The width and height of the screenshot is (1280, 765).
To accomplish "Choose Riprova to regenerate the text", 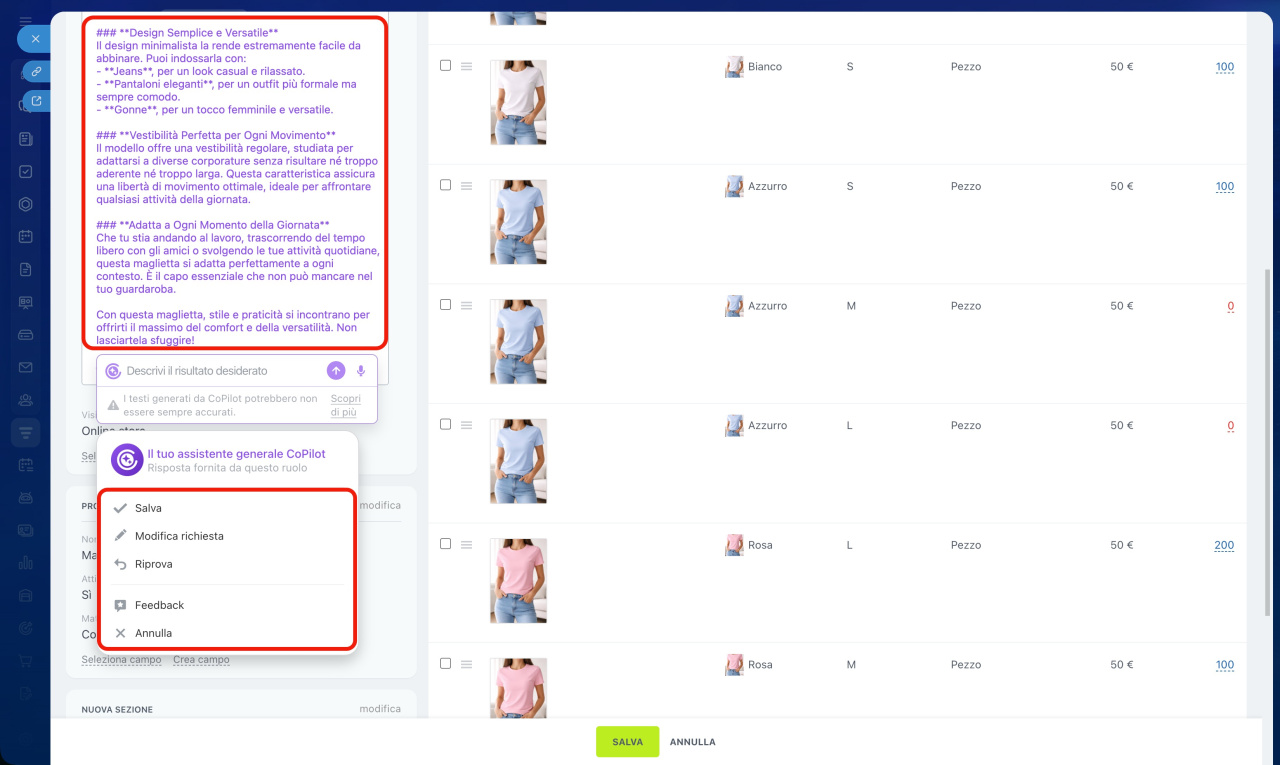I will [x=153, y=564].
